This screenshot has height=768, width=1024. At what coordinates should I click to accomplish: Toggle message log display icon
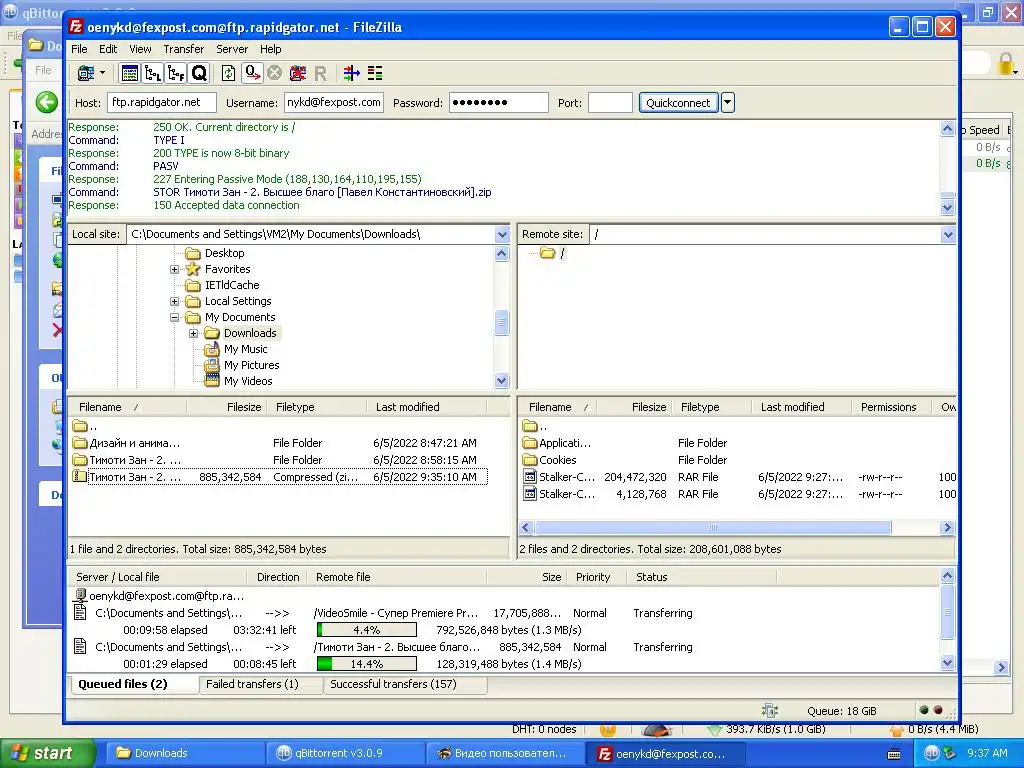tap(130, 73)
